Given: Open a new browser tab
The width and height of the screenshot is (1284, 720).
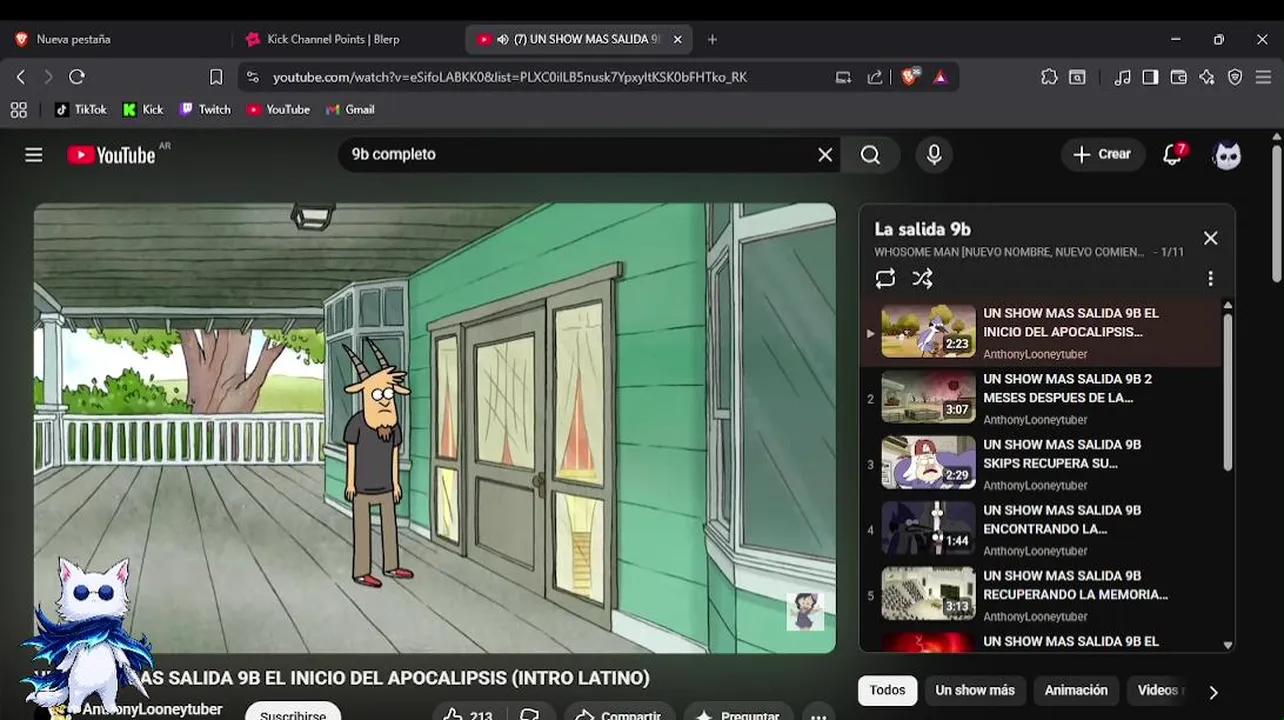Looking at the screenshot, I should [712, 39].
